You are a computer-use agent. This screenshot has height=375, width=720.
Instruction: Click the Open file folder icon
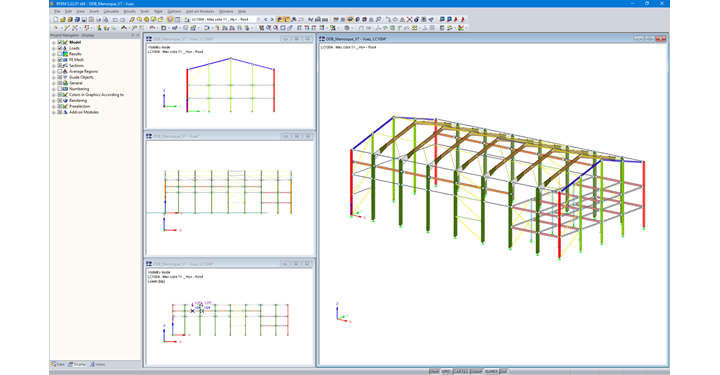pyautogui.click(x=63, y=20)
